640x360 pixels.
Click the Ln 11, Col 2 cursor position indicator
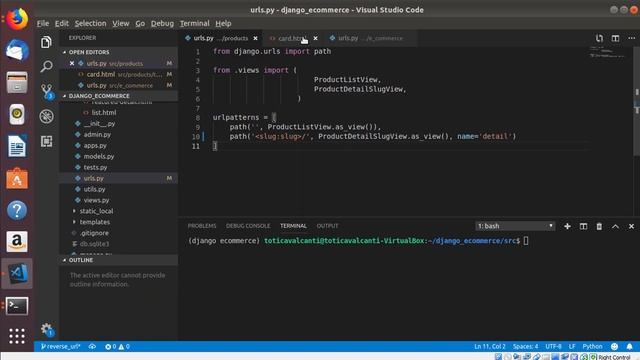490,347
